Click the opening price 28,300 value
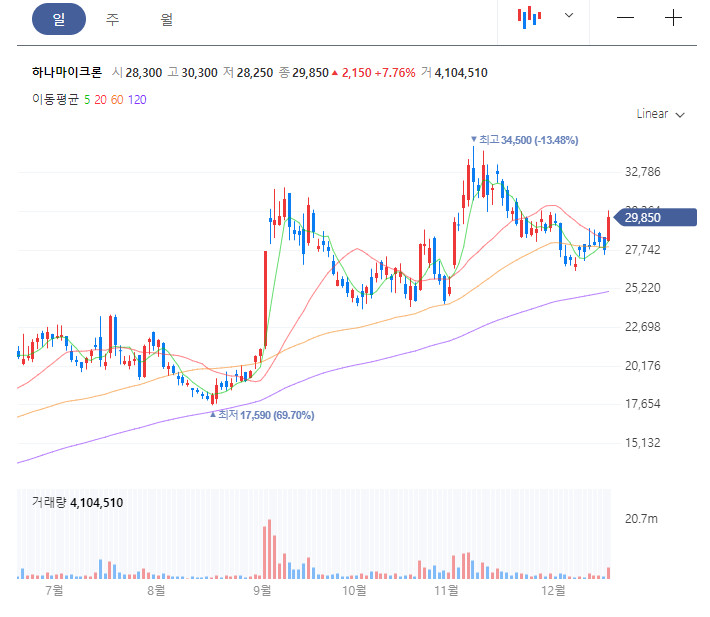The image size is (710, 617). (144, 73)
